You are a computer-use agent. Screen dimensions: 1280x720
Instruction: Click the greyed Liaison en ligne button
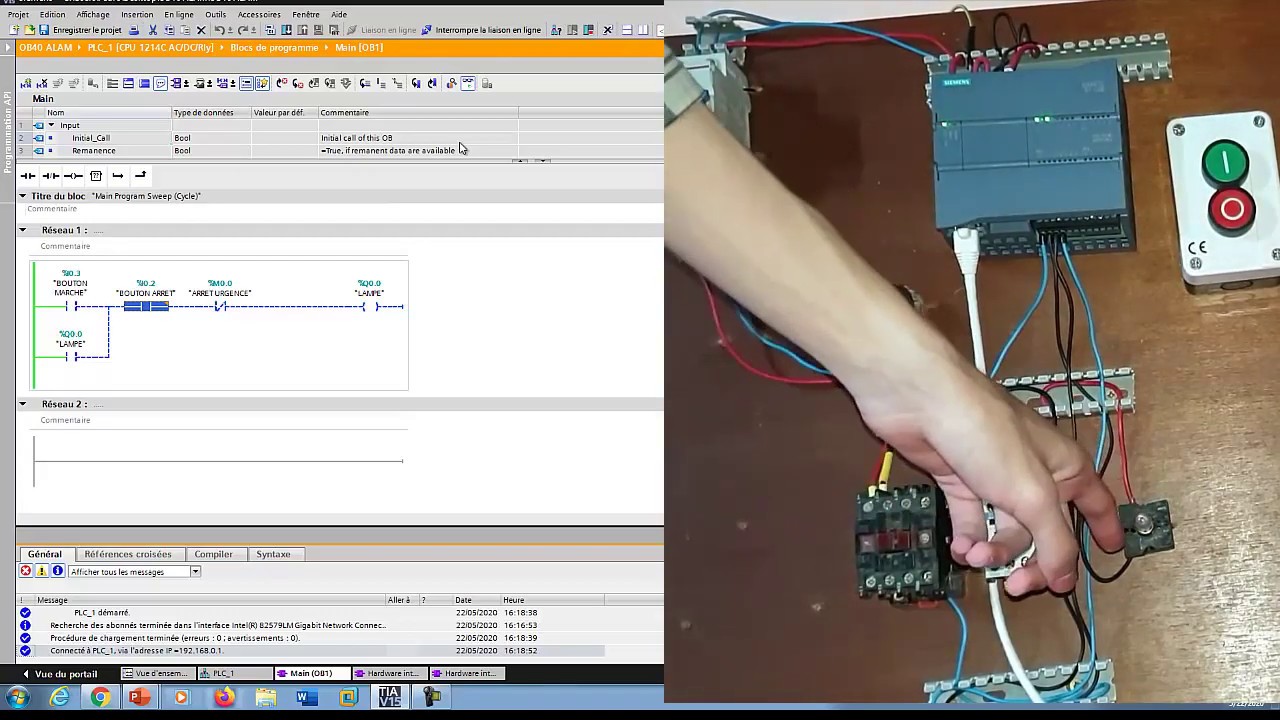tap(381, 30)
